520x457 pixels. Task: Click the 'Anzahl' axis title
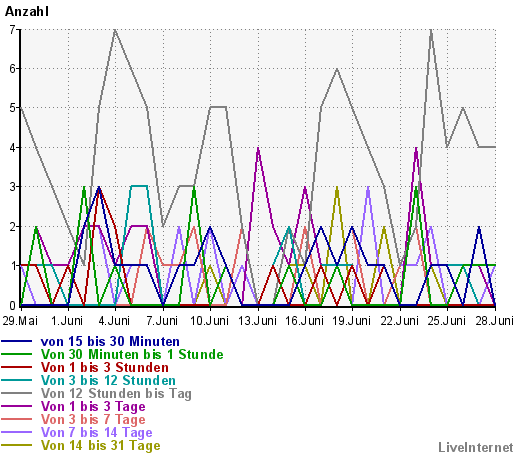(x=27, y=12)
